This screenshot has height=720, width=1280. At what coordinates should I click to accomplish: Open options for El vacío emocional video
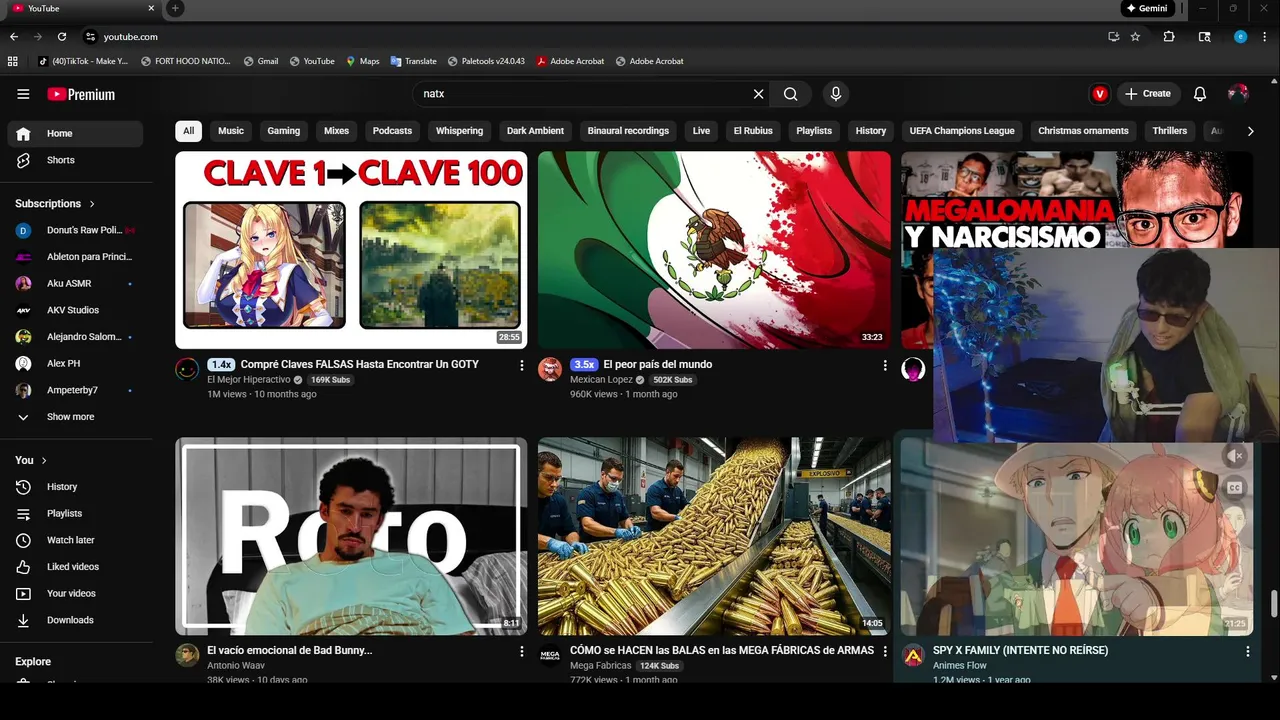521,652
